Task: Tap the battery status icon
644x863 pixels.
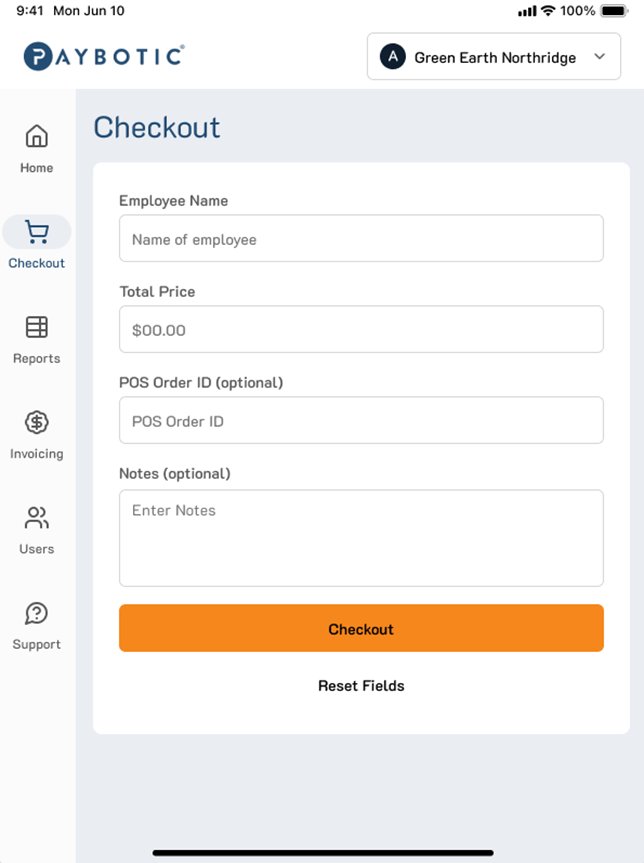Action: [x=615, y=11]
